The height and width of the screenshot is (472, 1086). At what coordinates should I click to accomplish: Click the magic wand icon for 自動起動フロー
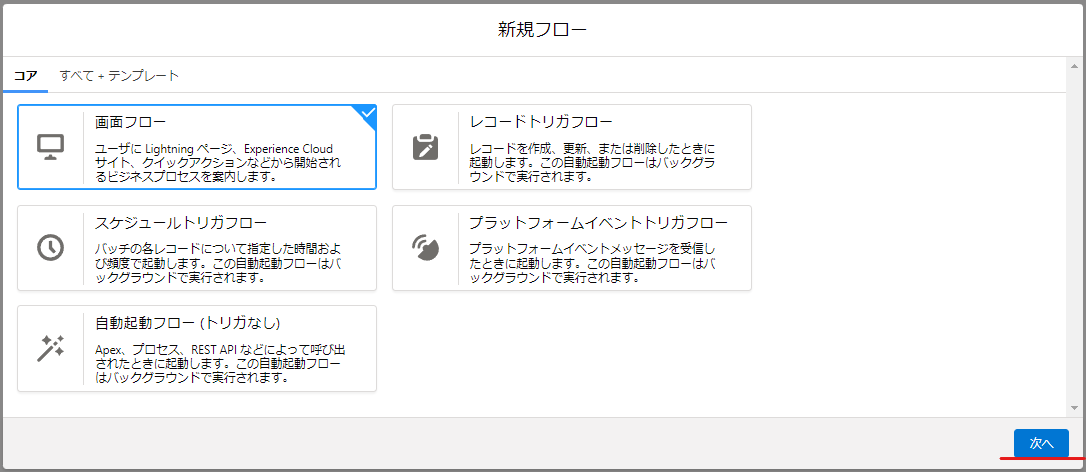(x=51, y=348)
